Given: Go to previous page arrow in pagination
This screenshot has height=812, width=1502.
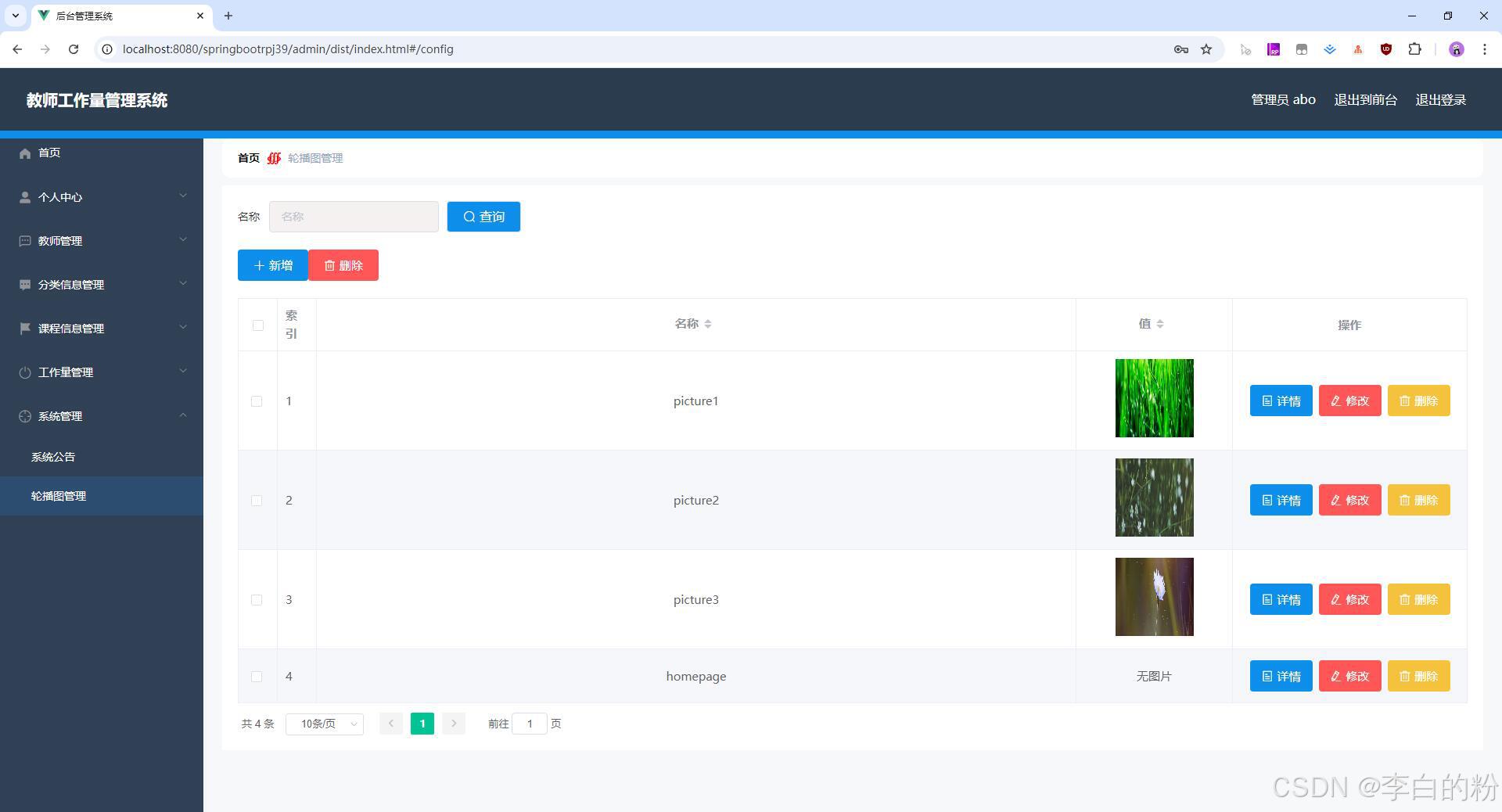Looking at the screenshot, I should tap(391, 724).
